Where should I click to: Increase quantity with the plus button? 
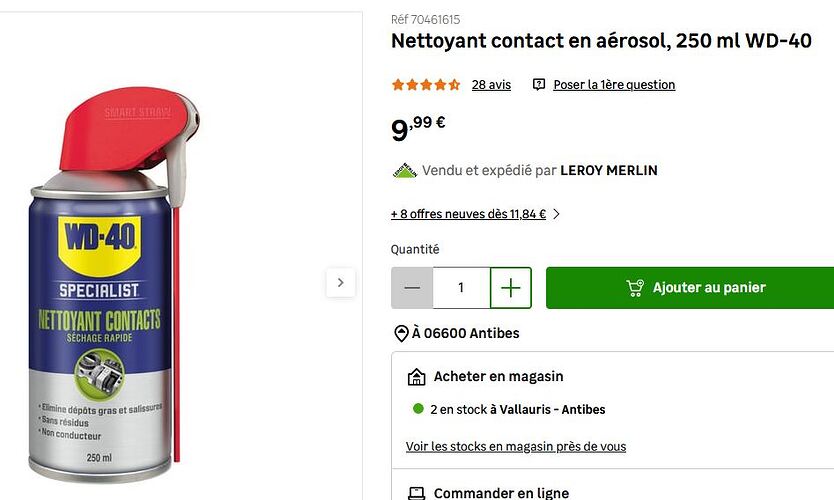click(x=511, y=288)
